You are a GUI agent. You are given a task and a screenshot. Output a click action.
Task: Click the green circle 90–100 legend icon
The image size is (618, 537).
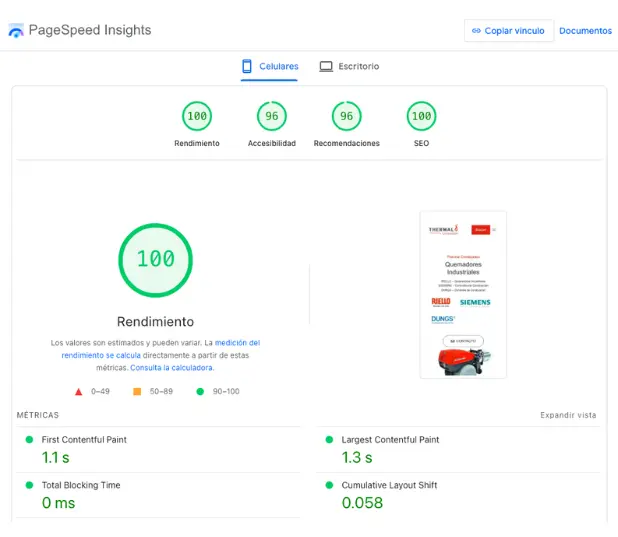[x=200, y=392]
